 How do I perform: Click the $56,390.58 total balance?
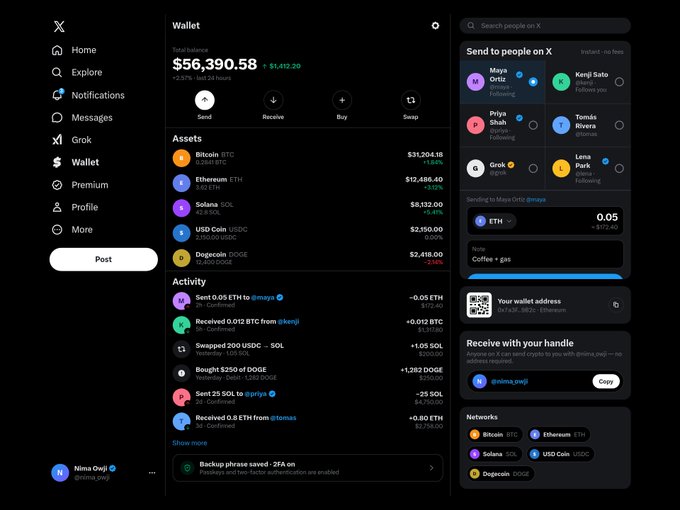(215, 64)
